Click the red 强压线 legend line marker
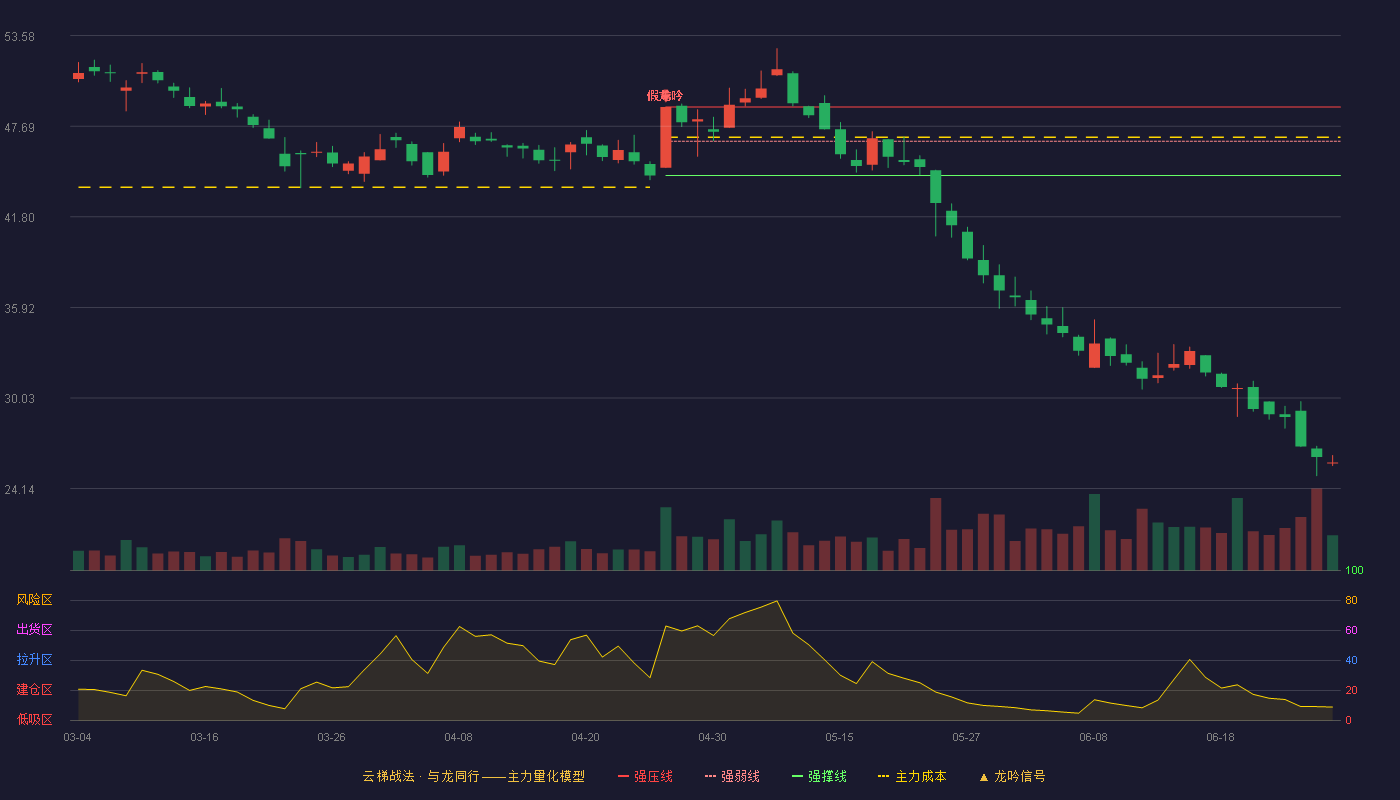Viewport: 1400px width, 800px height. coord(623,776)
